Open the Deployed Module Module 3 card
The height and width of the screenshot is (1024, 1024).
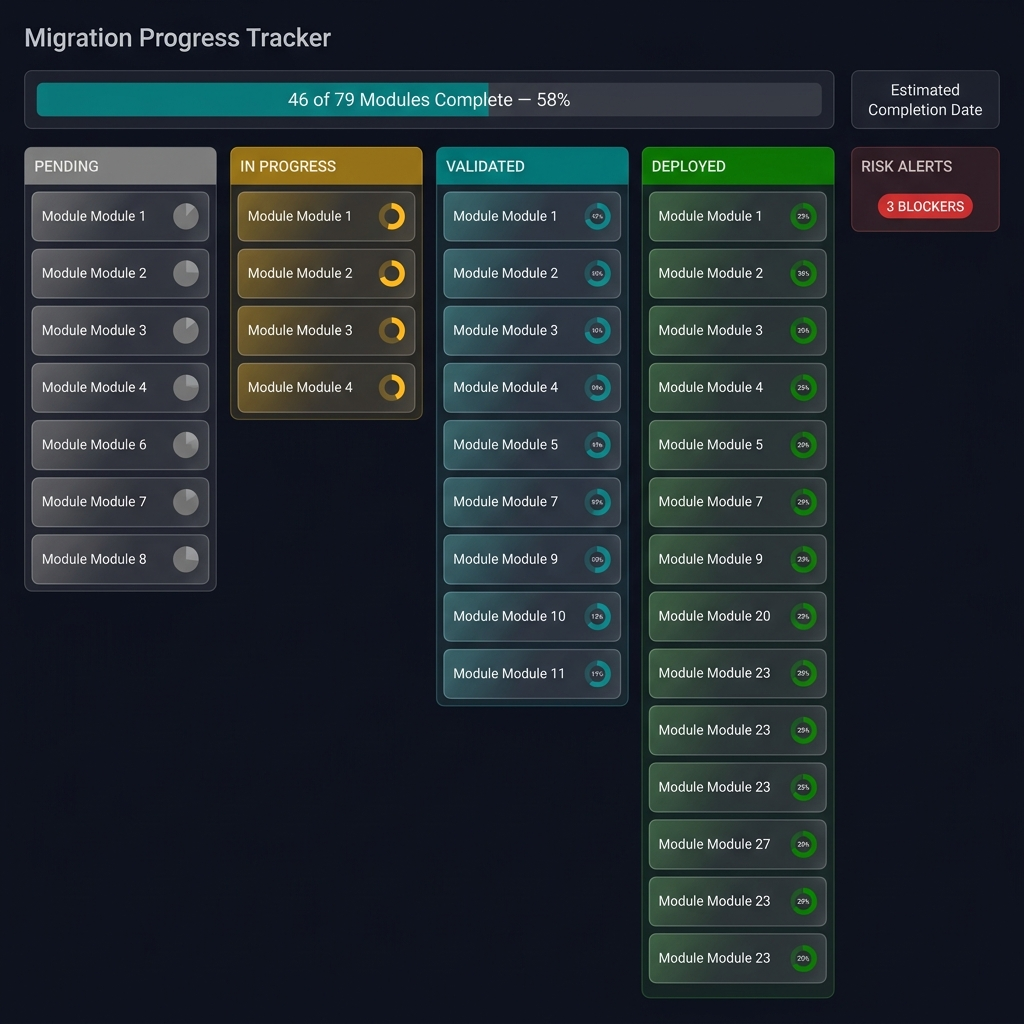click(737, 330)
